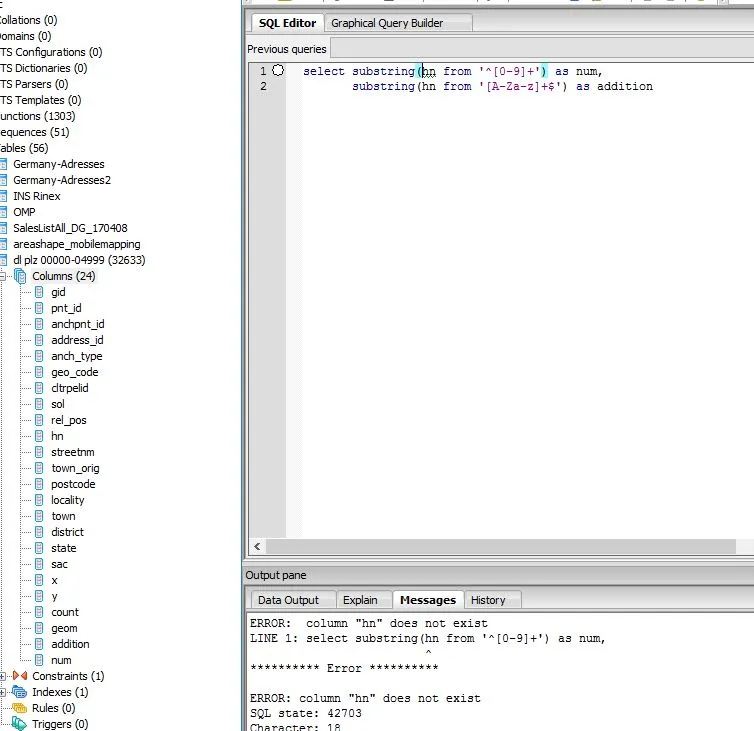View the History tab
Viewport: 754px width, 731px height.
[x=488, y=600]
